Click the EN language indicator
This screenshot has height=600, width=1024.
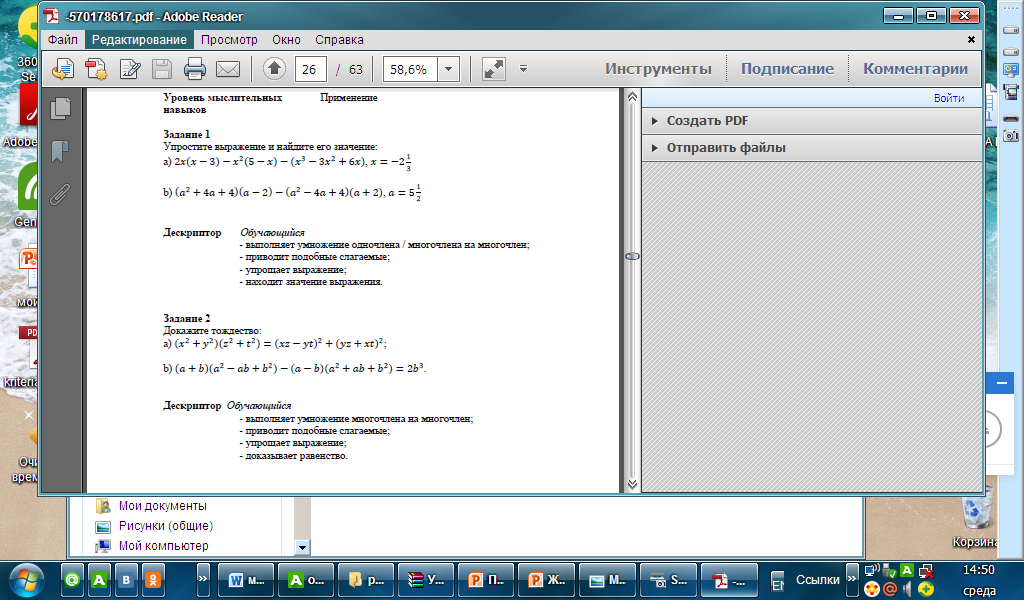click(777, 580)
